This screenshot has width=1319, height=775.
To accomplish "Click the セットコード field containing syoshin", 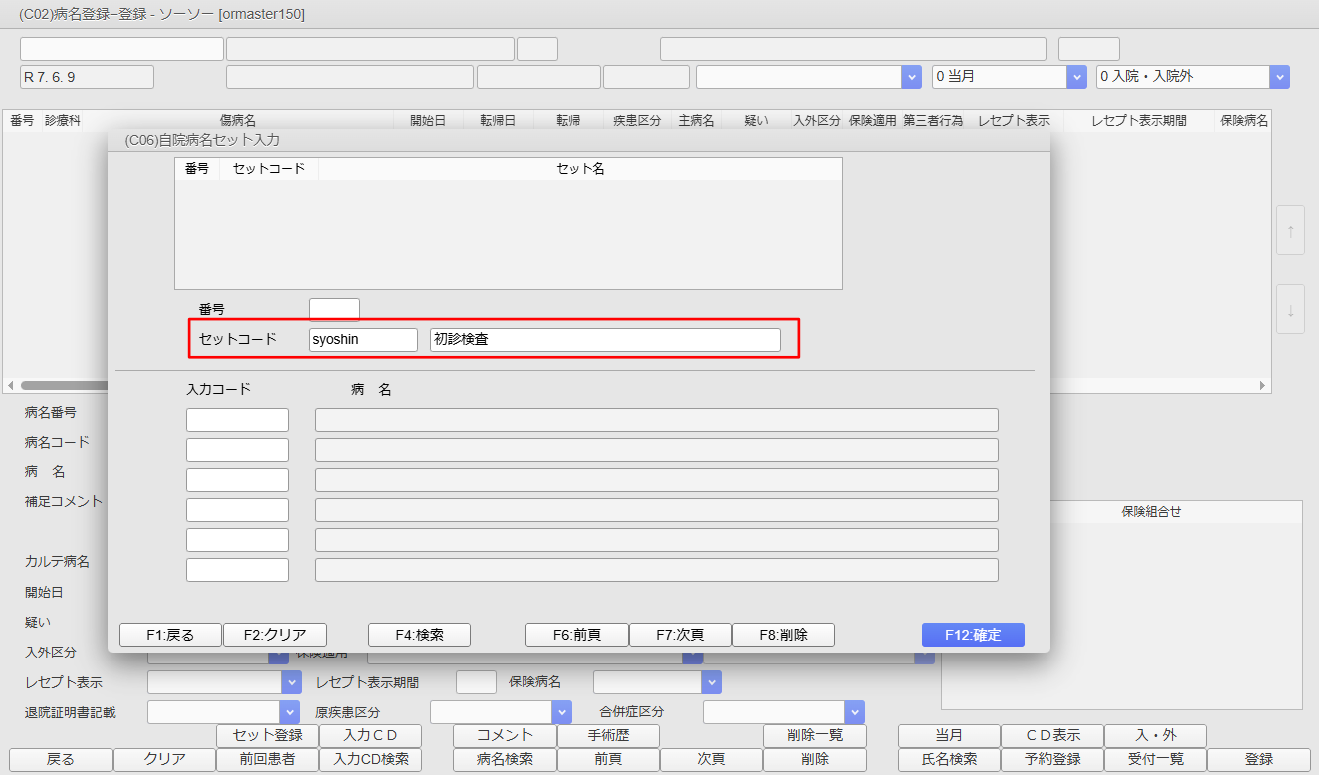I will click(x=363, y=340).
